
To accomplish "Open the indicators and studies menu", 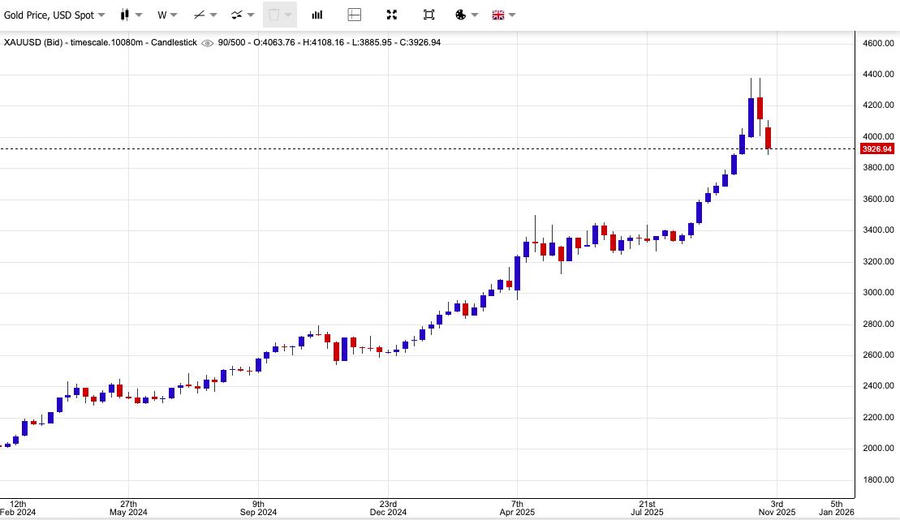I will (242, 15).
